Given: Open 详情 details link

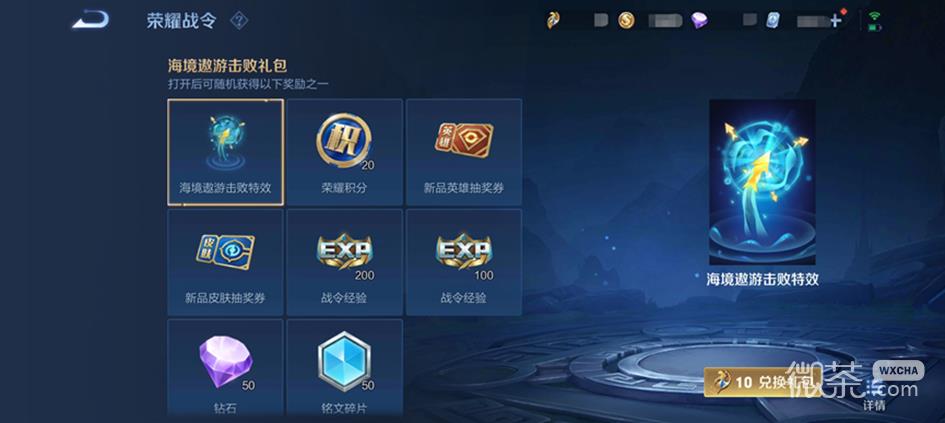Looking at the screenshot, I should 874,405.
